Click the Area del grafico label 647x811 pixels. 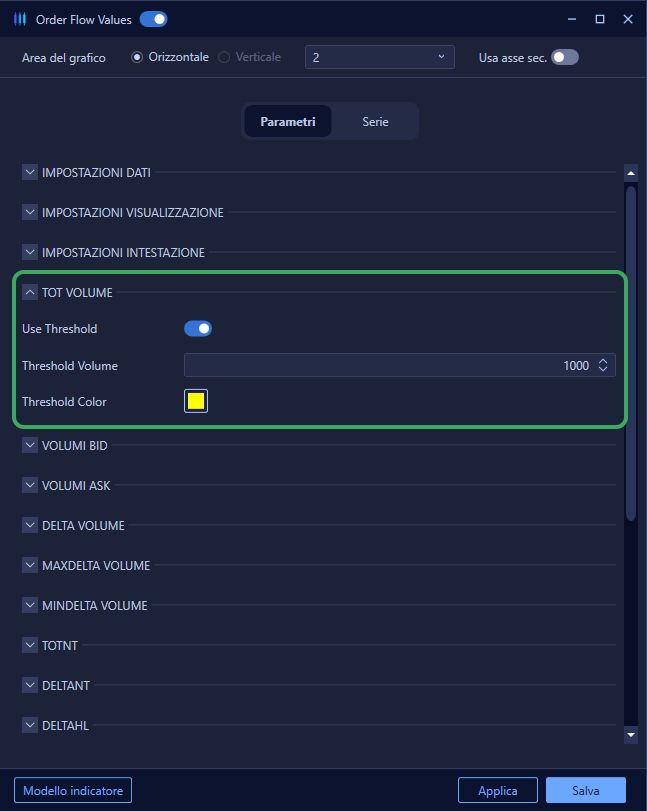click(64, 58)
